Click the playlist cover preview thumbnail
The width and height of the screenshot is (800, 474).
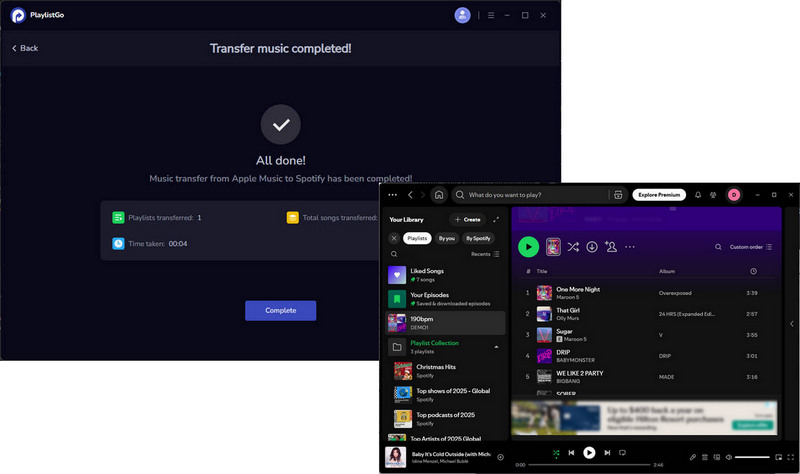click(x=553, y=247)
